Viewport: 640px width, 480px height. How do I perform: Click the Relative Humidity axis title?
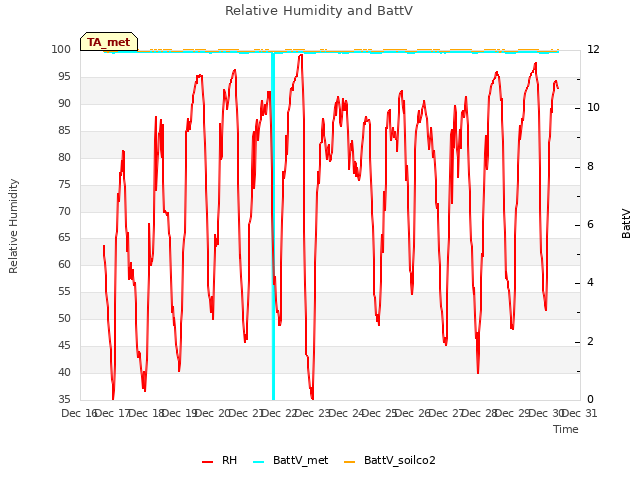tap(13, 226)
